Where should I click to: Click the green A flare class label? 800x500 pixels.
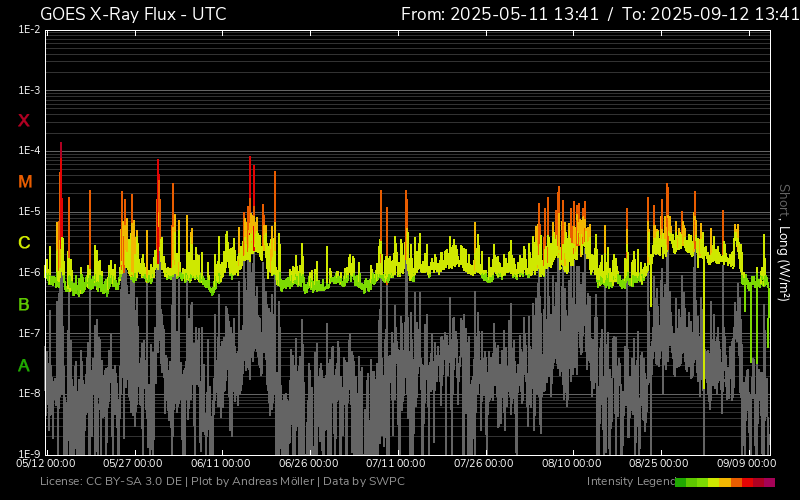click(x=24, y=365)
